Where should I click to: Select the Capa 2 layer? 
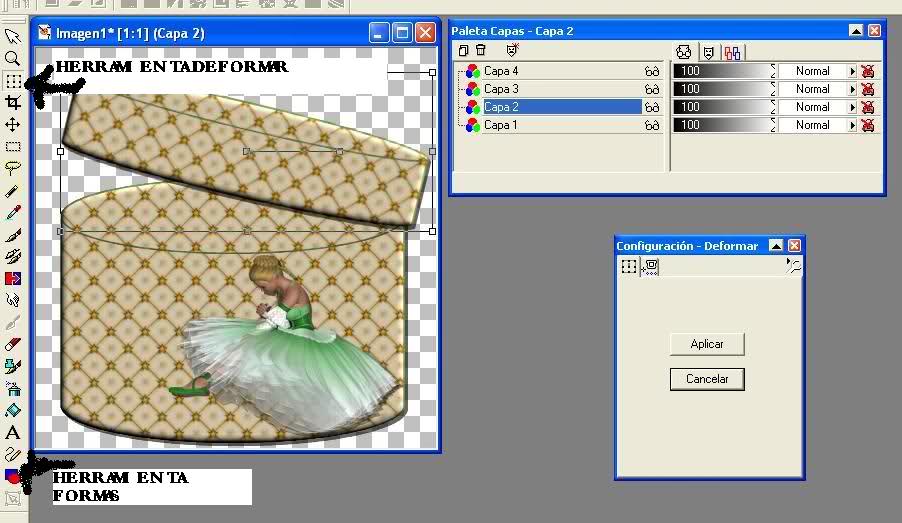562,107
